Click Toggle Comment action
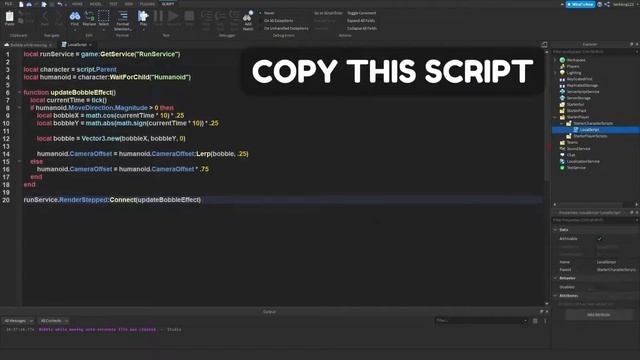 click(362, 13)
